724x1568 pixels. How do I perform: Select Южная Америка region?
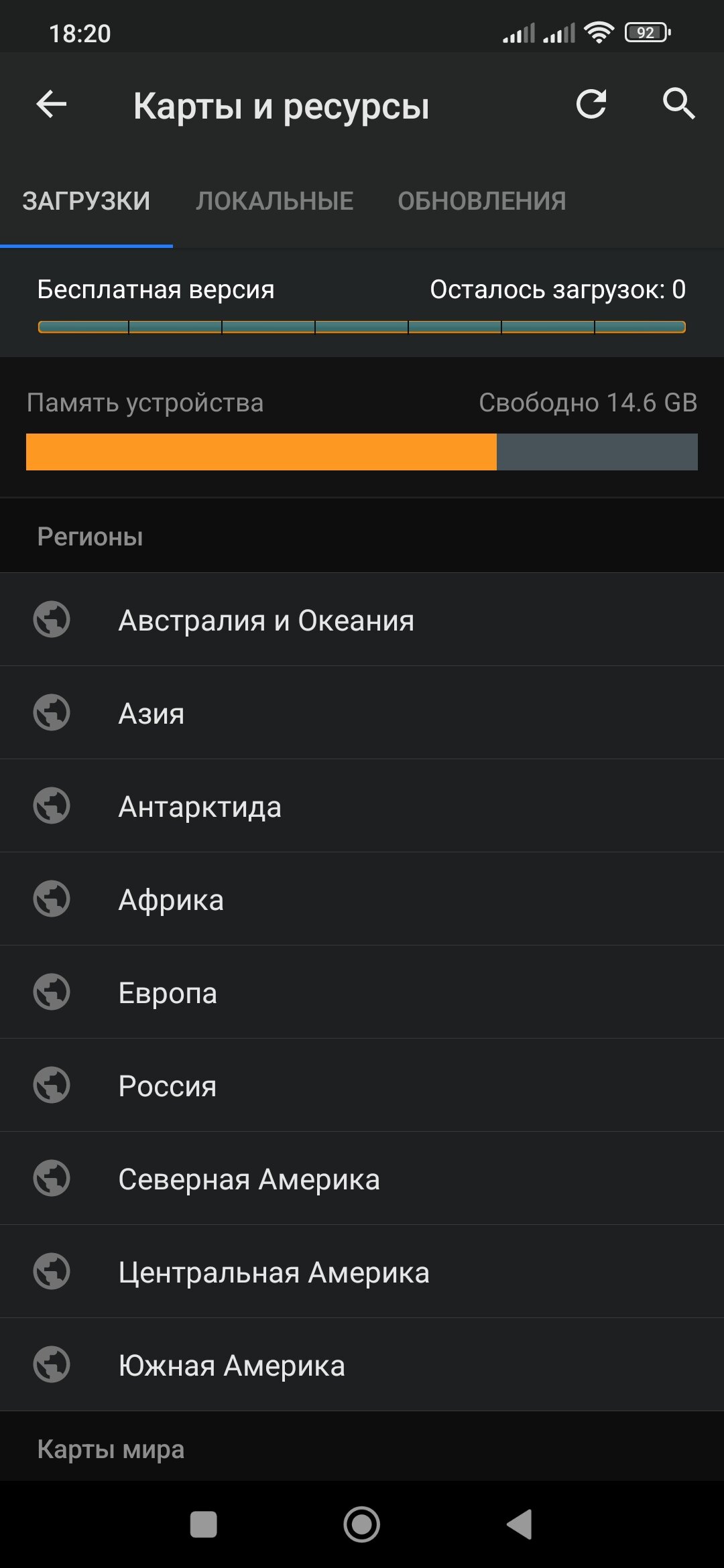point(362,1365)
